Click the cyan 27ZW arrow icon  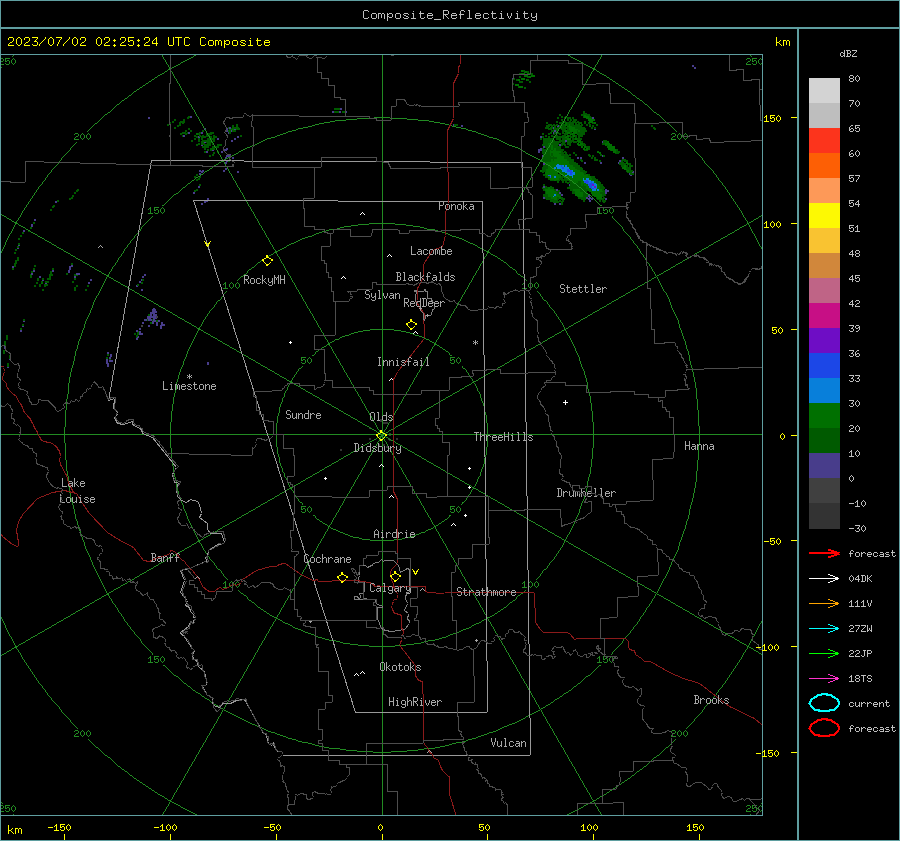[x=824, y=629]
